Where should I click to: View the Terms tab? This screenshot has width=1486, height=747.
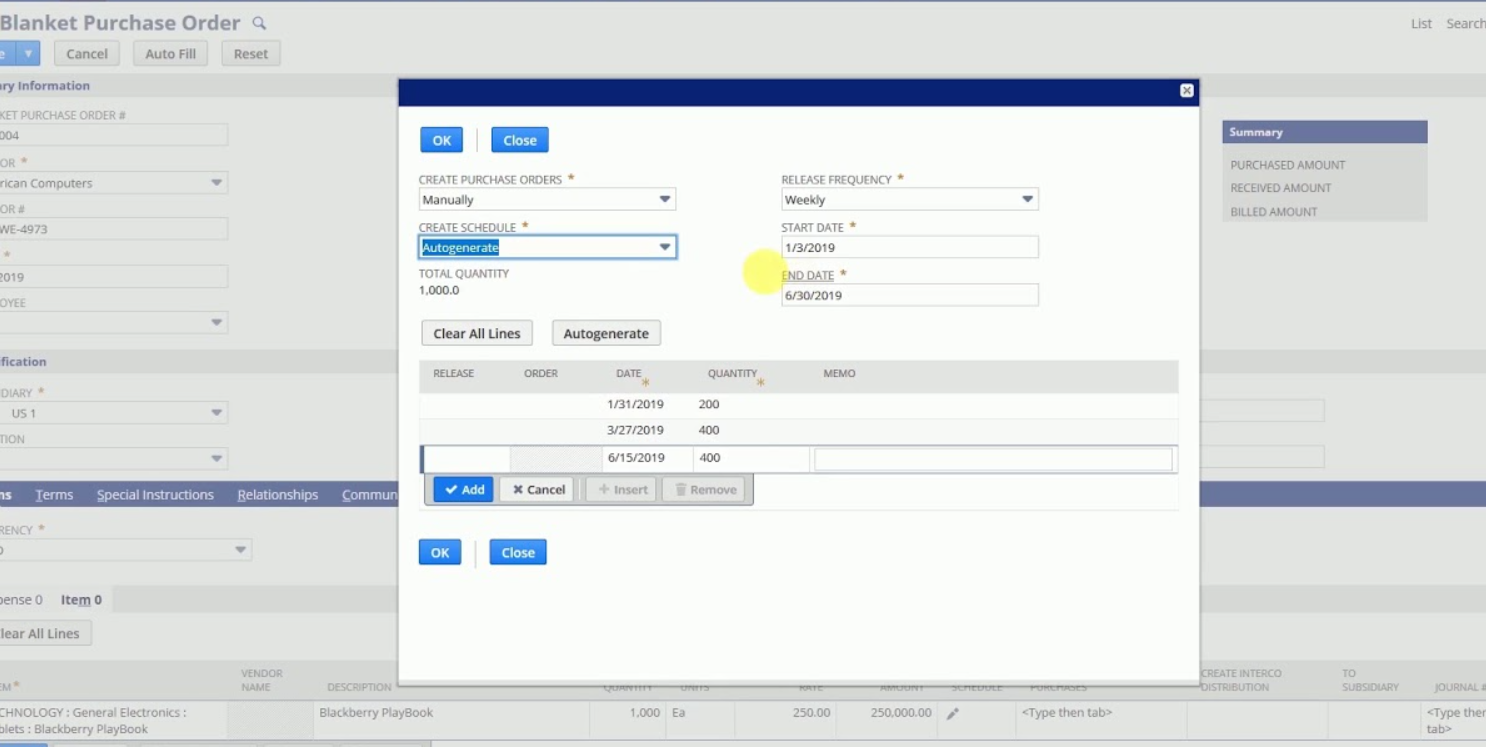coord(55,494)
